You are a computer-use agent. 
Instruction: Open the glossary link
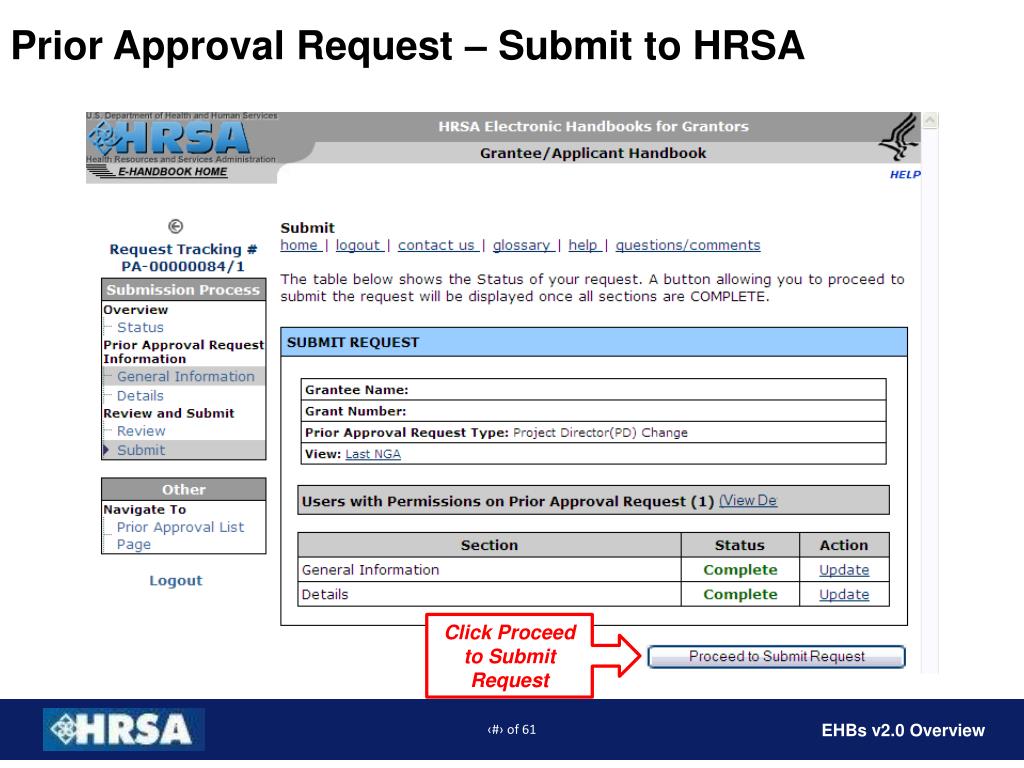tap(522, 245)
